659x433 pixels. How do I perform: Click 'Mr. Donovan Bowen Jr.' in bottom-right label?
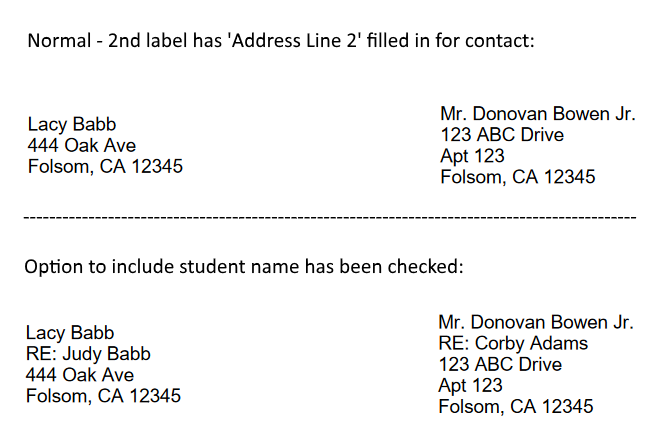click(535, 322)
